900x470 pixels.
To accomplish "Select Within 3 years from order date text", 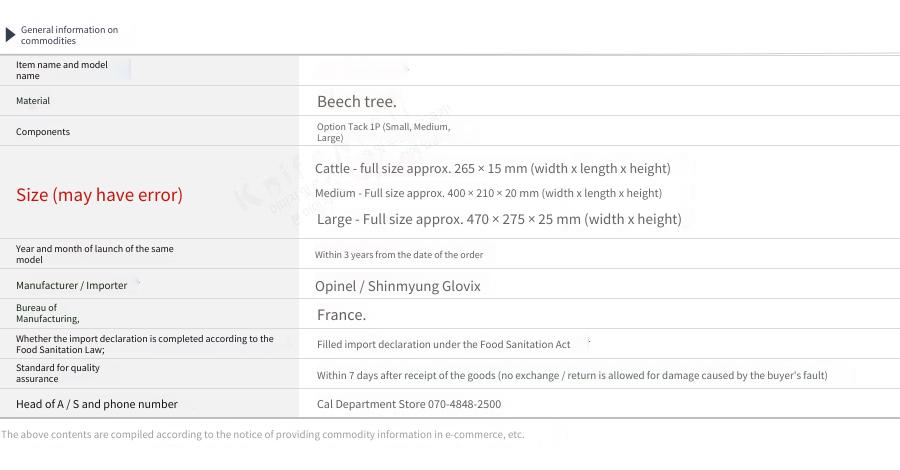I will (399, 254).
